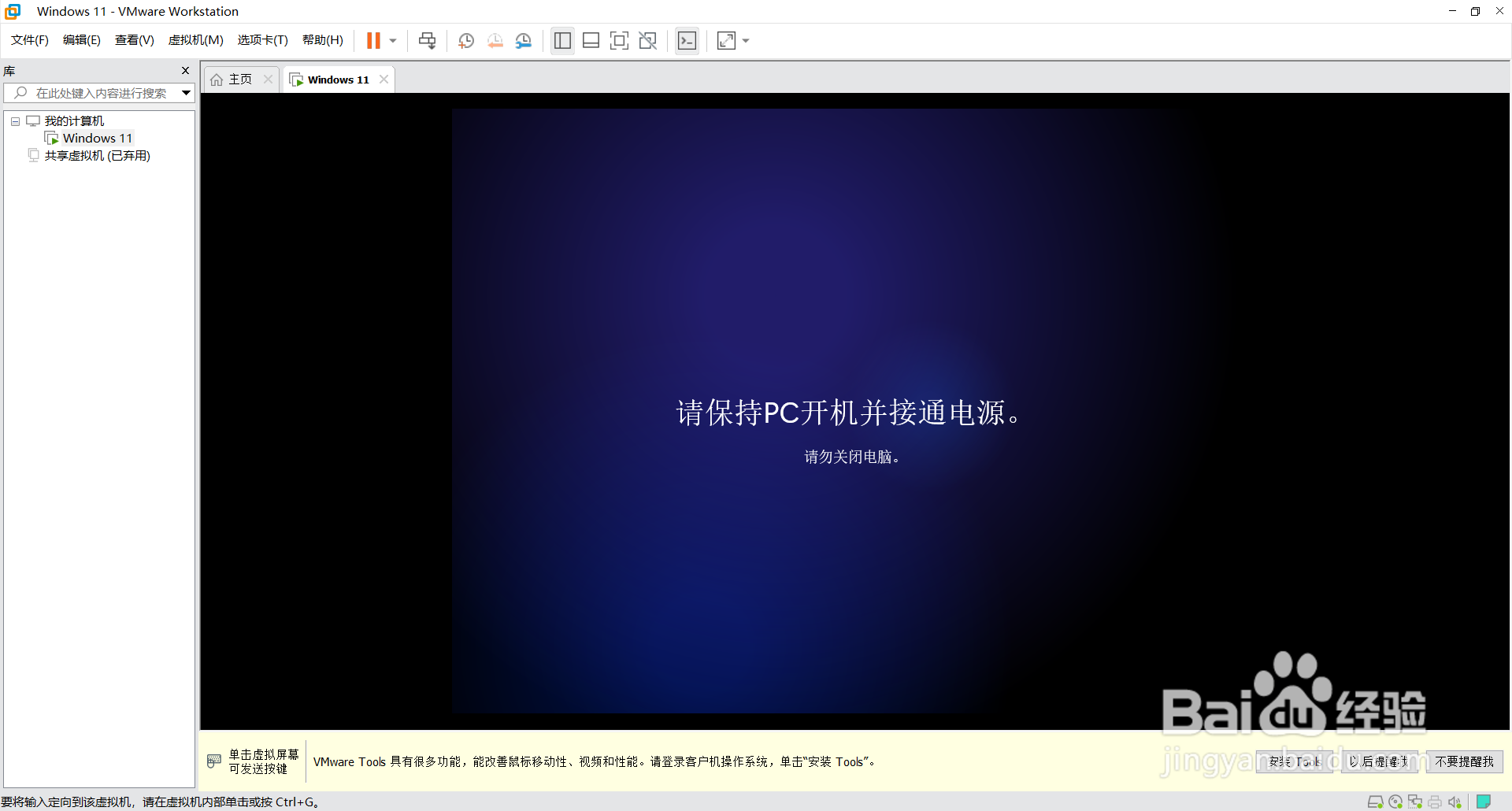
Task: Click the sound card status icon
Action: tap(1455, 802)
